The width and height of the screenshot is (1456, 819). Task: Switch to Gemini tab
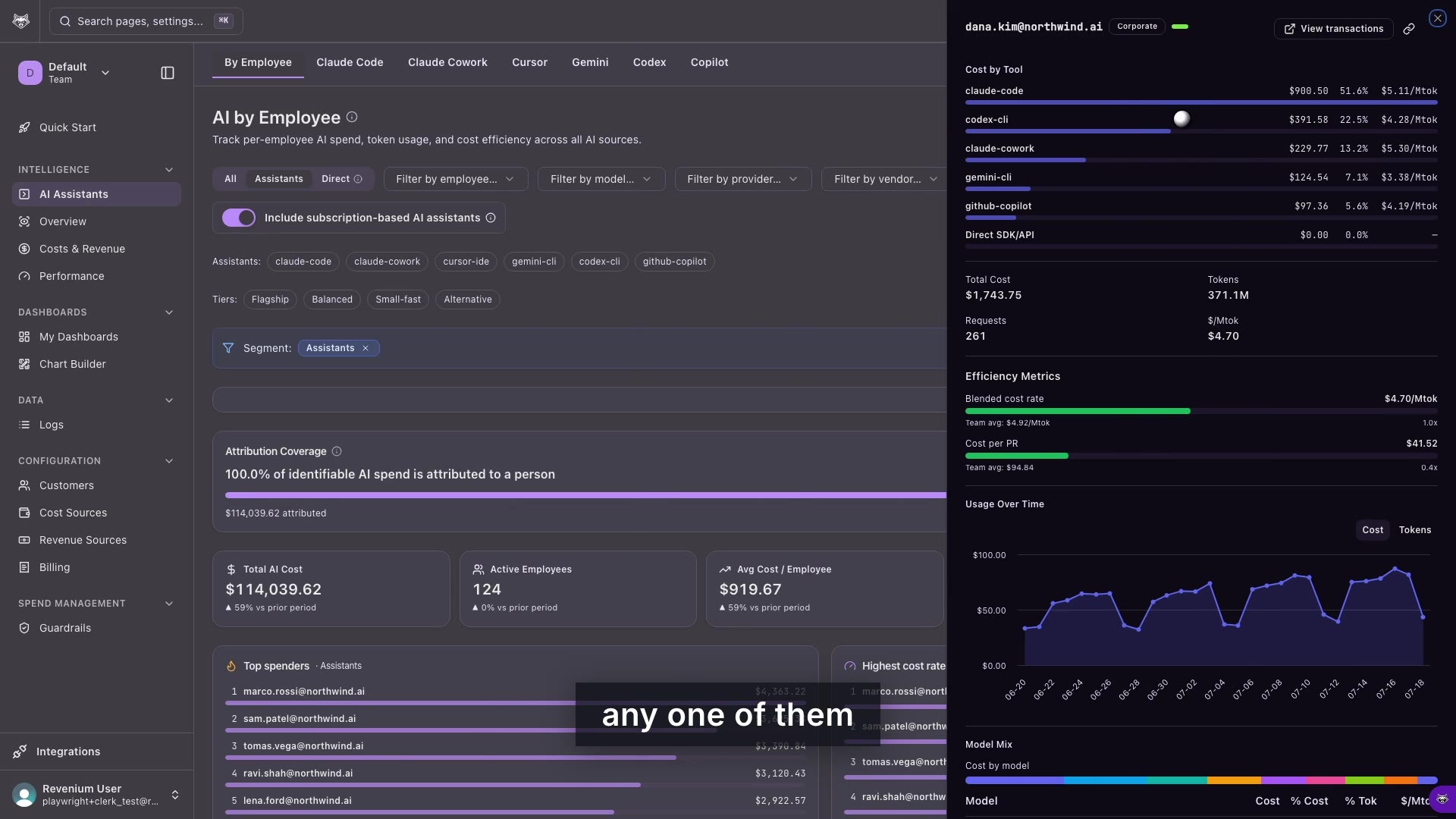tap(590, 62)
